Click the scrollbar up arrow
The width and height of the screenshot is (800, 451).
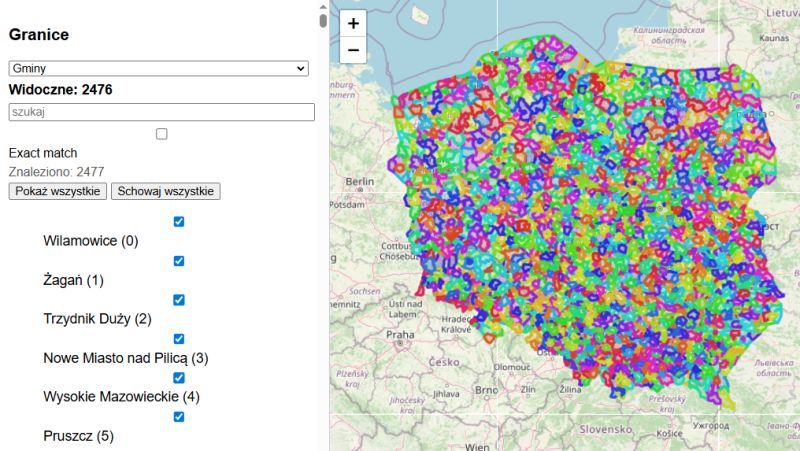tap(323, 7)
